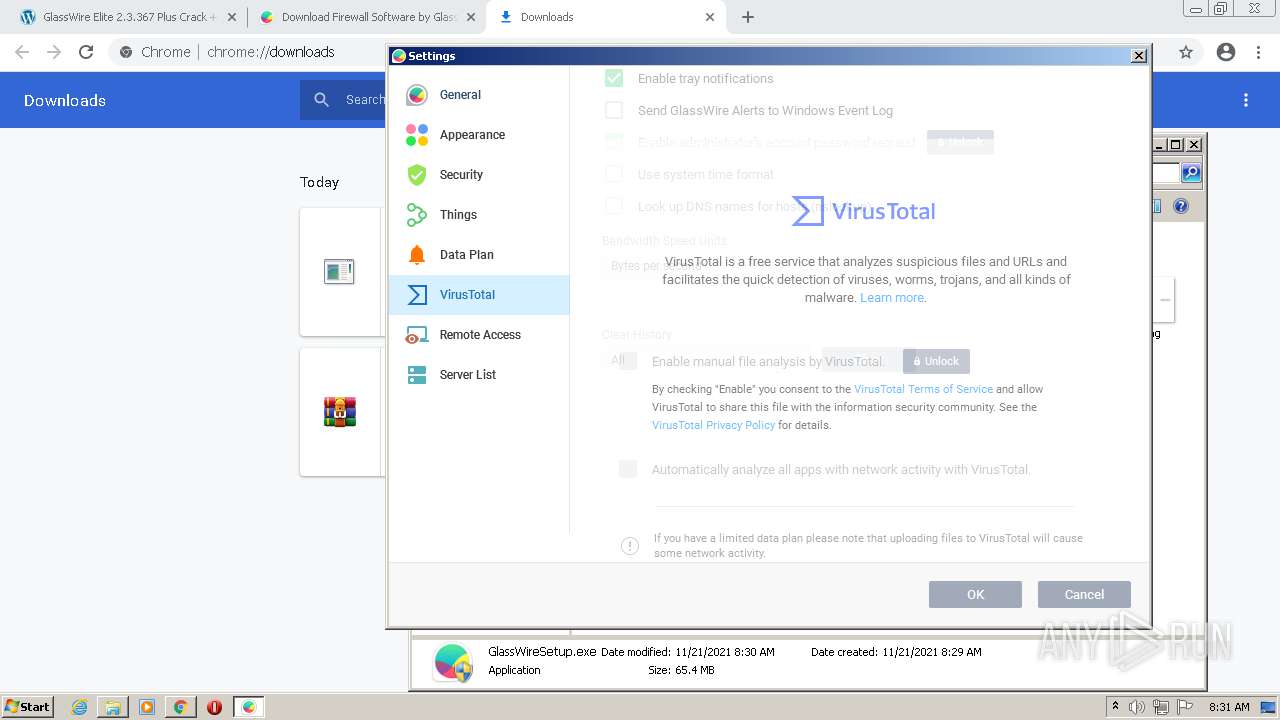Screen dimensions: 1280x720
Task: Open help icon in Explorer window
Action: click(1181, 206)
